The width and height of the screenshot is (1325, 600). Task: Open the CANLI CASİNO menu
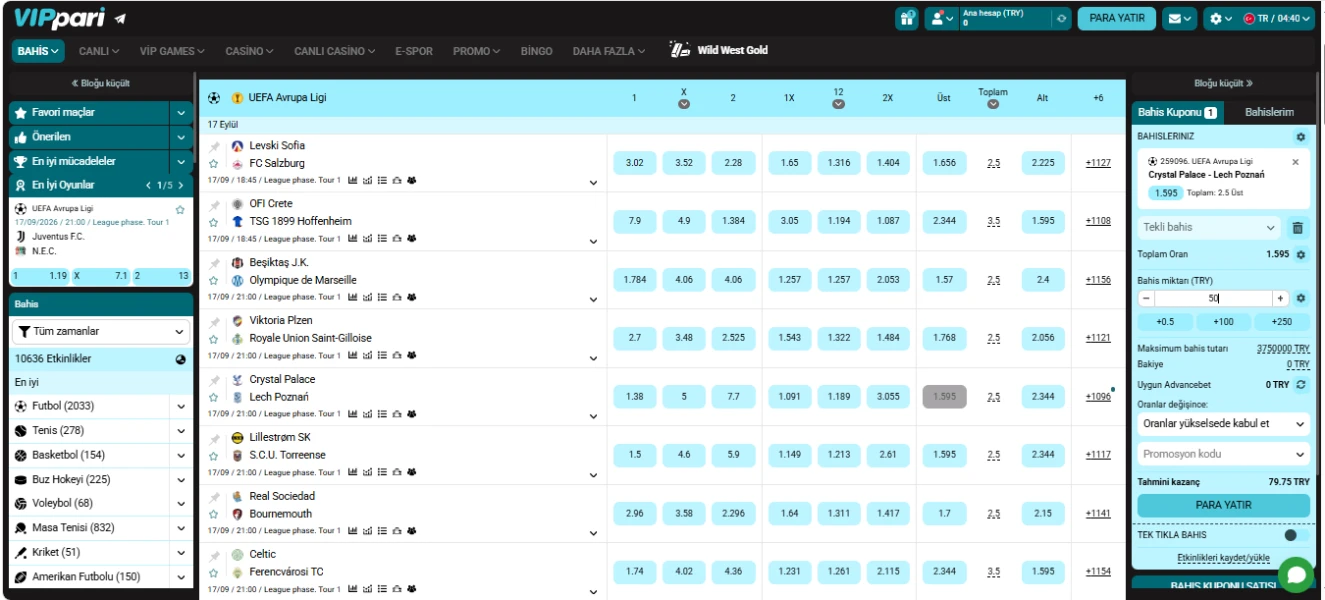tap(335, 51)
